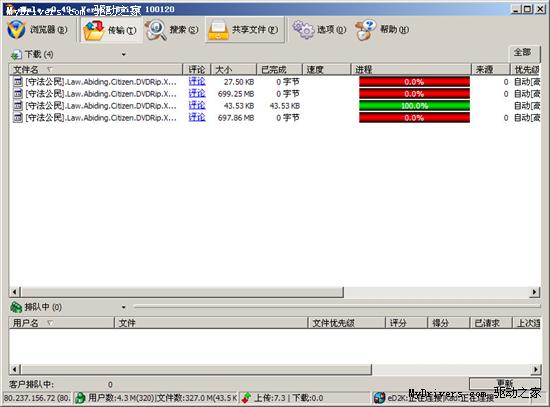Expand the Queued (排队中 0) dropdown arrow

click(123, 307)
